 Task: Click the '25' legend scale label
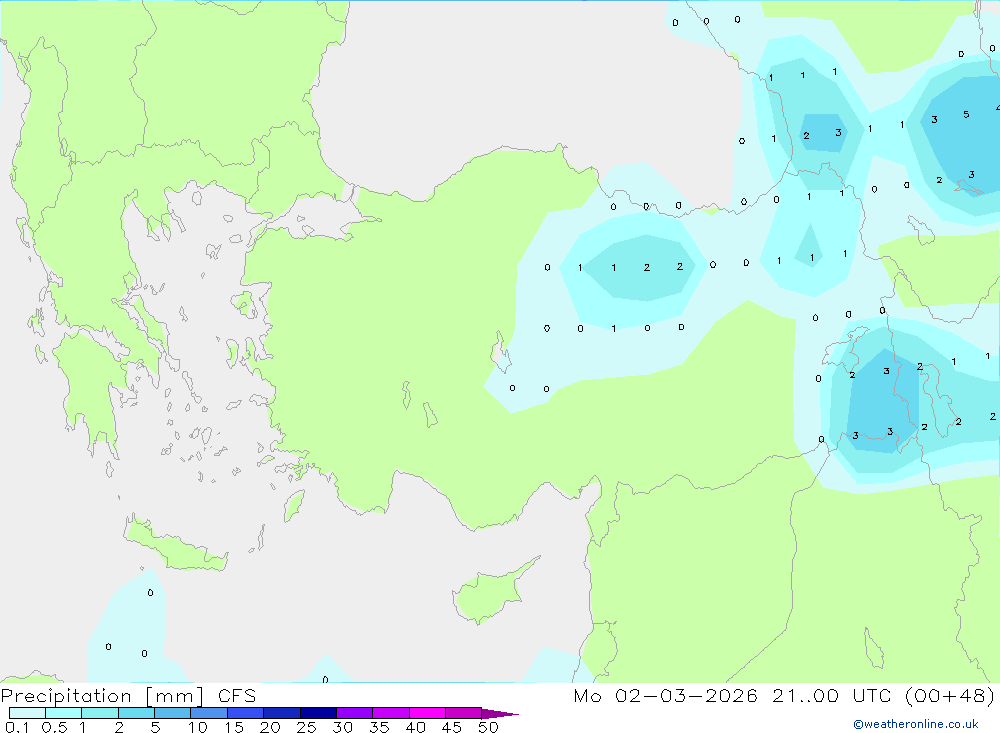coord(306,727)
